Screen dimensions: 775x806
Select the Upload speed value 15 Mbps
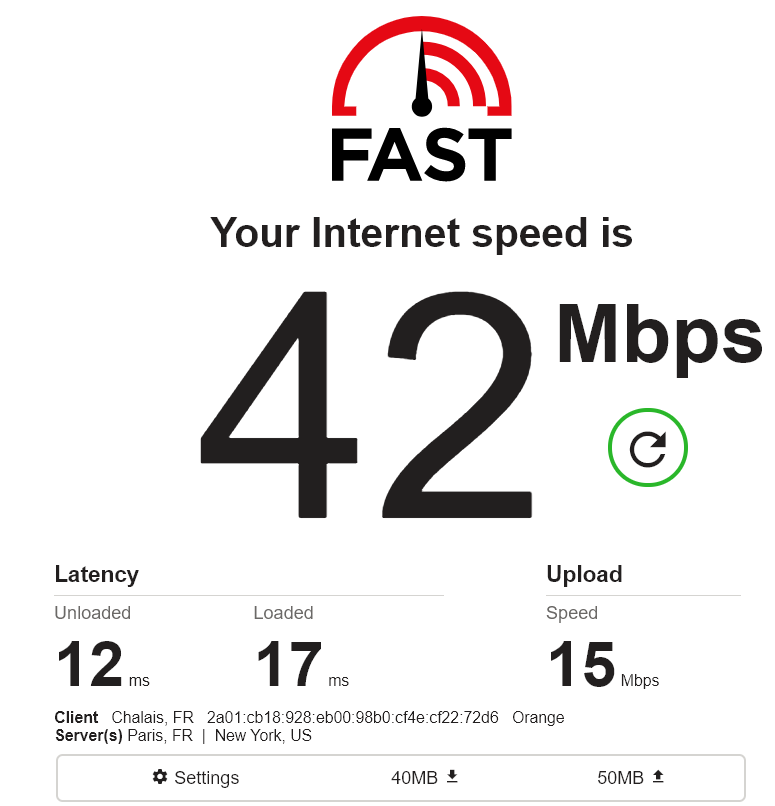603,664
